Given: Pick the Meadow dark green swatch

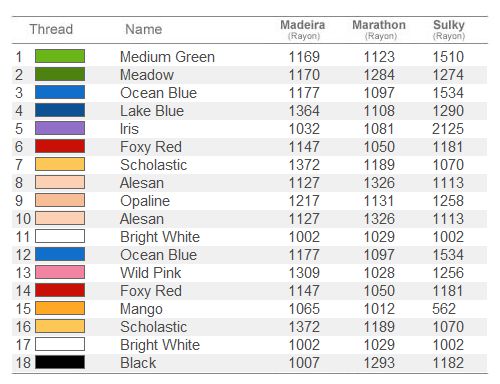Looking at the screenshot, I should point(60,74).
